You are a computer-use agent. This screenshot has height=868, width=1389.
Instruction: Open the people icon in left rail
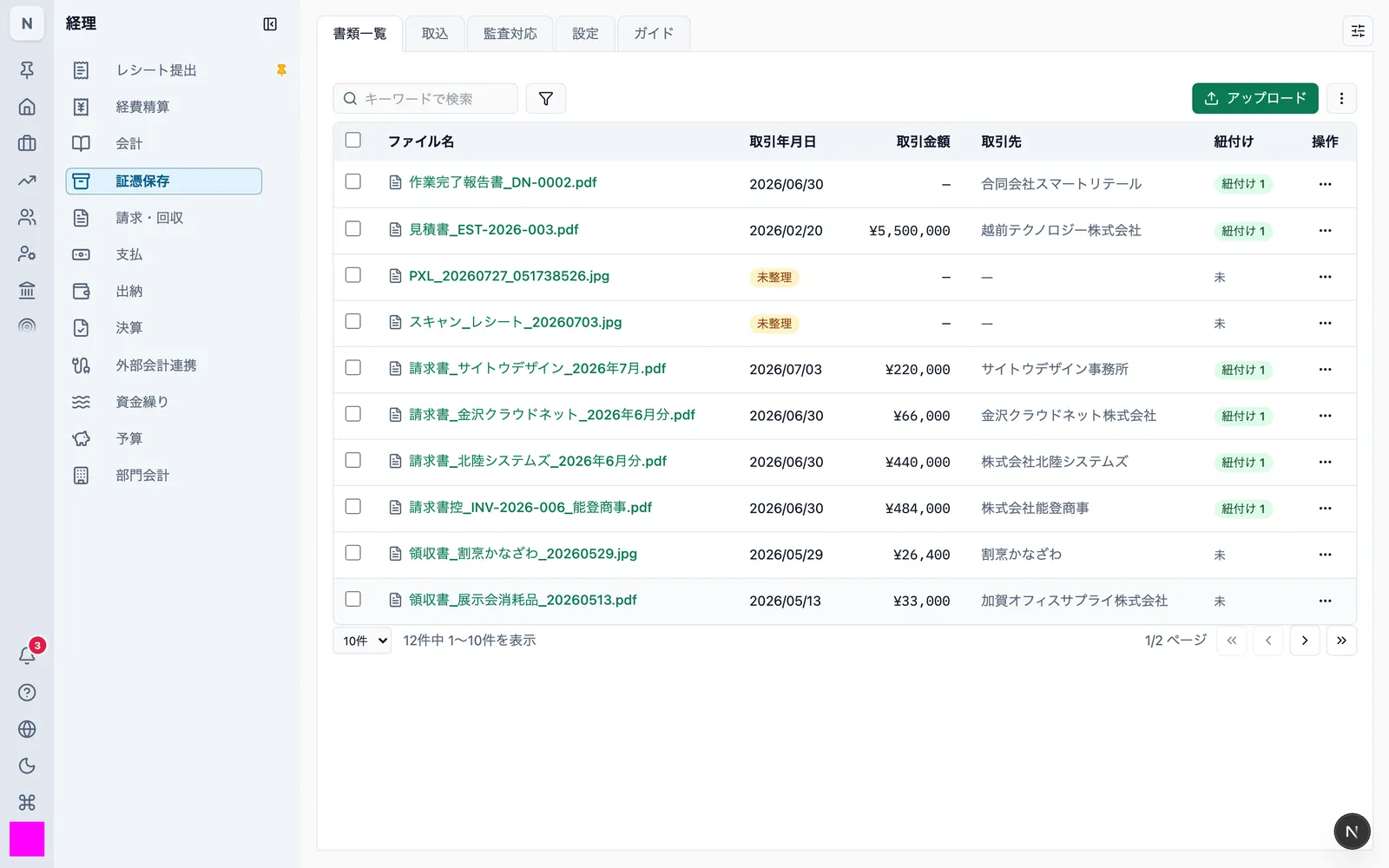pyautogui.click(x=27, y=217)
